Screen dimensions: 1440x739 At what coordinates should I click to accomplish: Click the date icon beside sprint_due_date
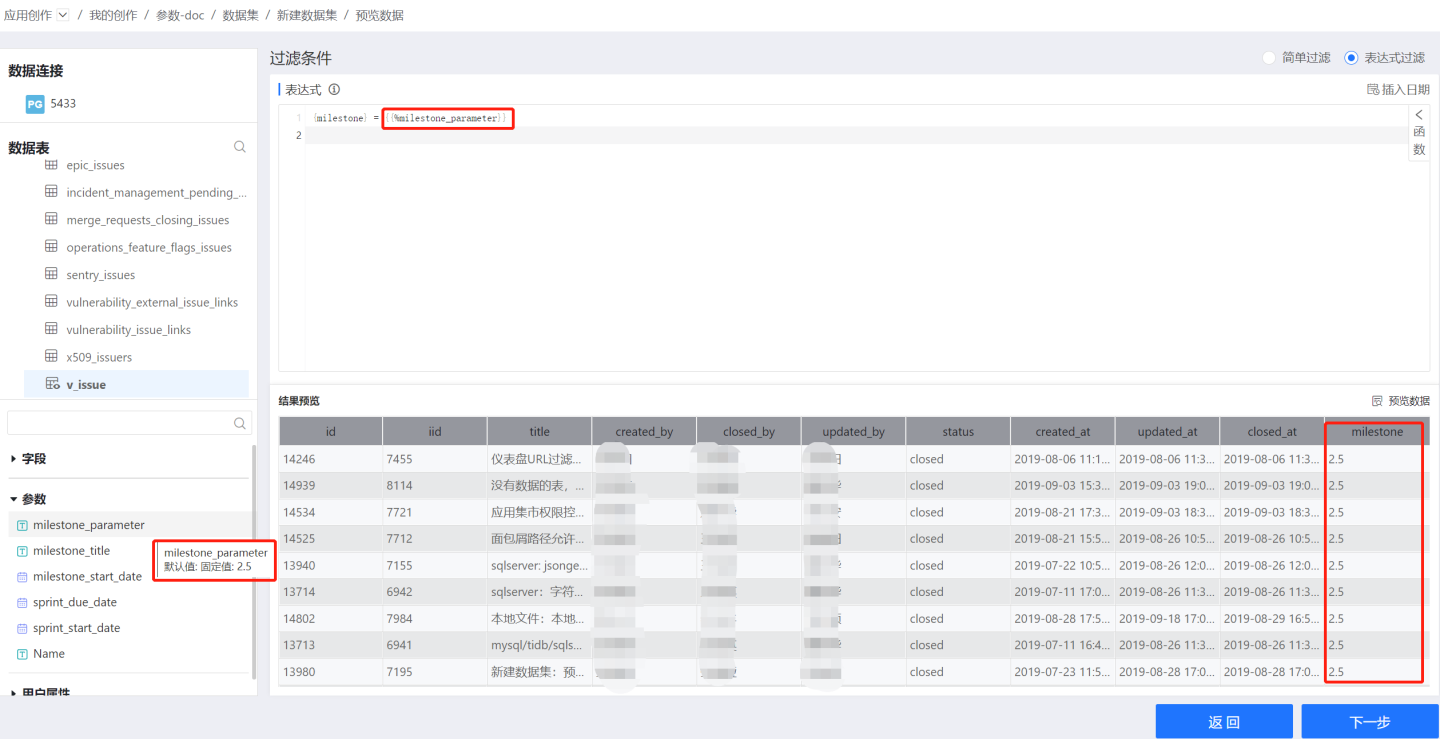click(x=23, y=602)
